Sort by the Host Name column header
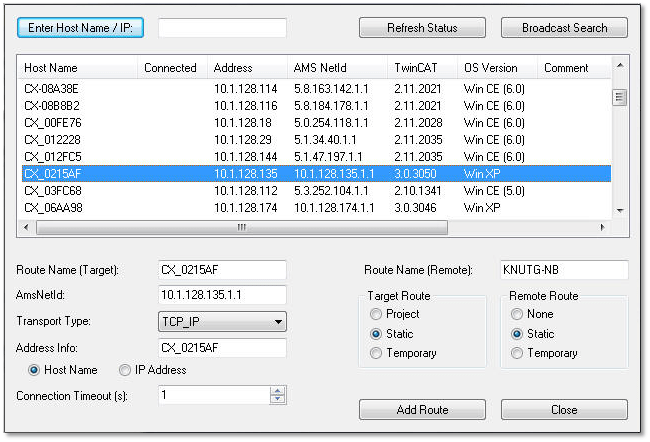 point(78,68)
